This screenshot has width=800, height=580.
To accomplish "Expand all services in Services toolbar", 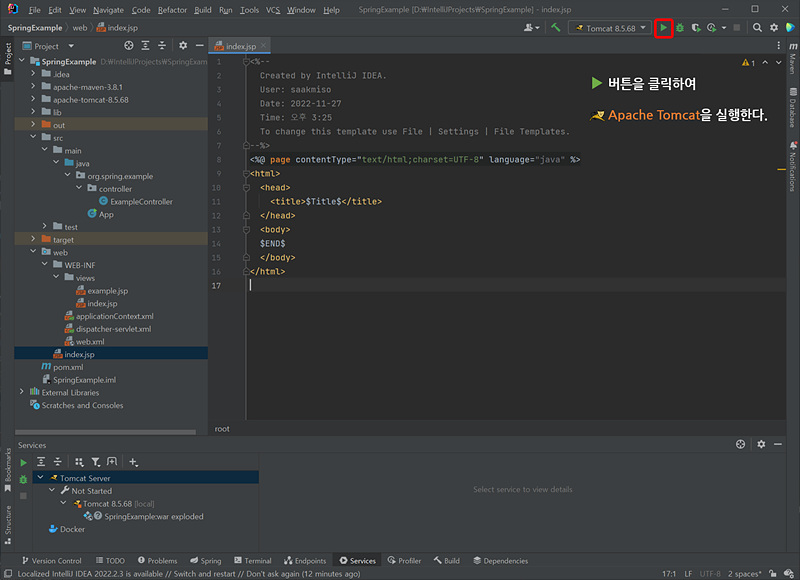I will 41,462.
